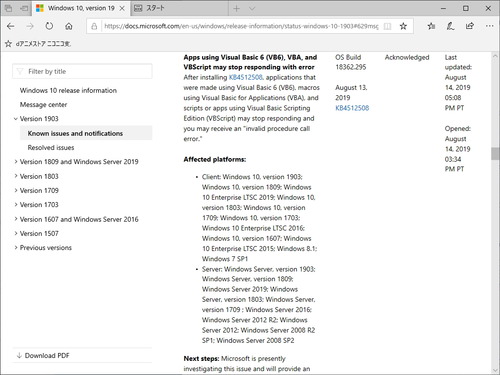Collapse the Version 1903 tree node
Image resolution: width=500 pixels, height=375 pixels.
15,119
